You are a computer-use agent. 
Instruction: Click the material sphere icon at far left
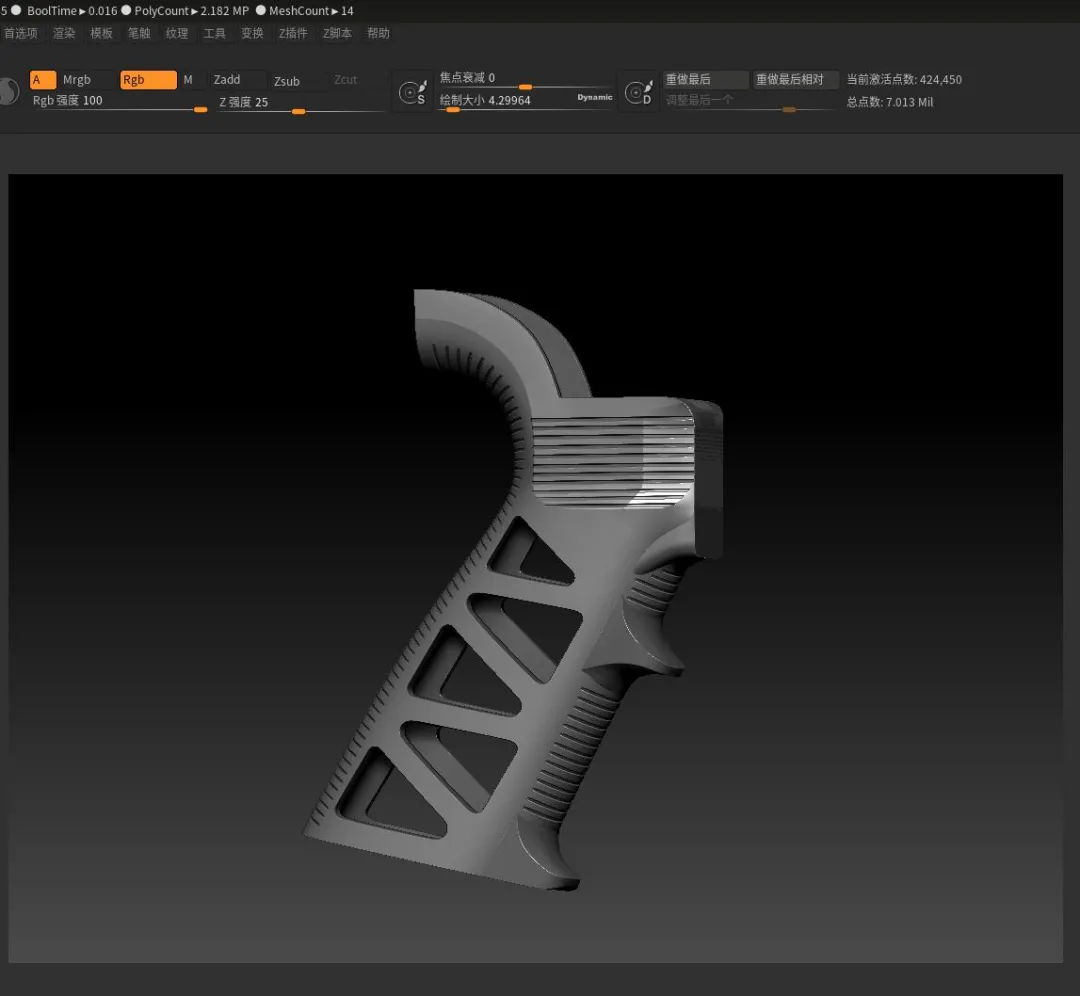[x=7, y=92]
